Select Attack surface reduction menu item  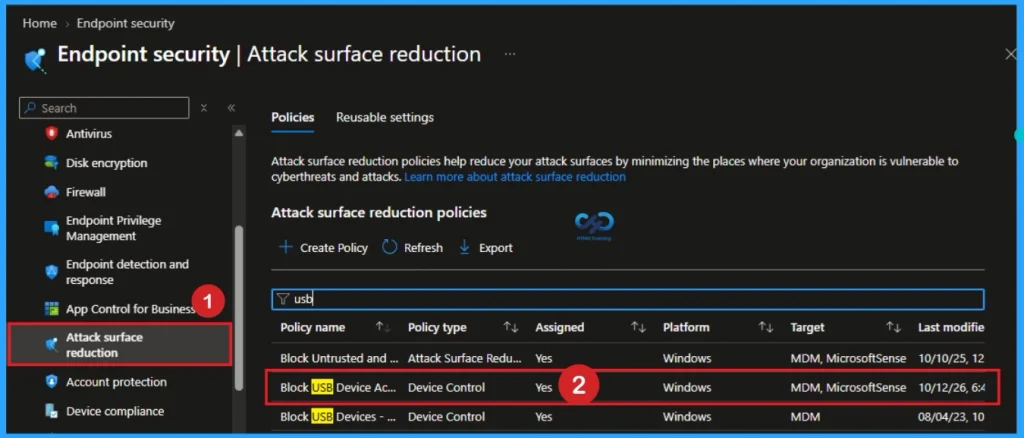120,345
